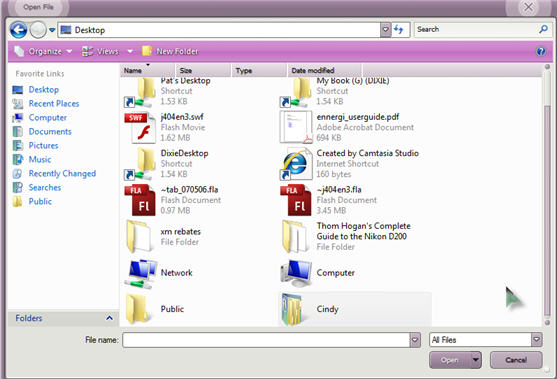Select the Cindy user folder icon
557x379 pixels.
(x=292, y=310)
